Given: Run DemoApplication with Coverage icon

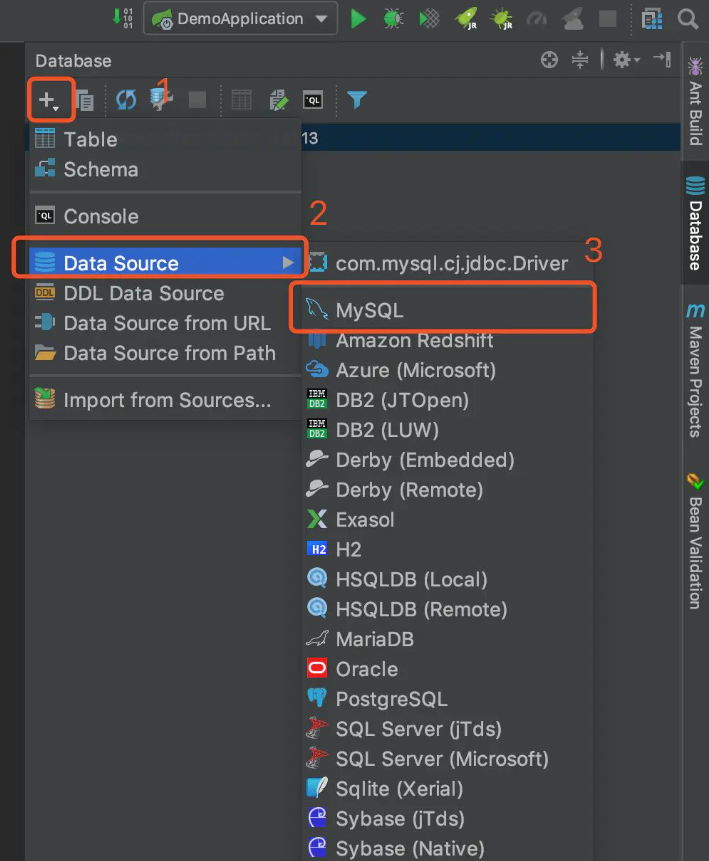Looking at the screenshot, I should pos(429,19).
